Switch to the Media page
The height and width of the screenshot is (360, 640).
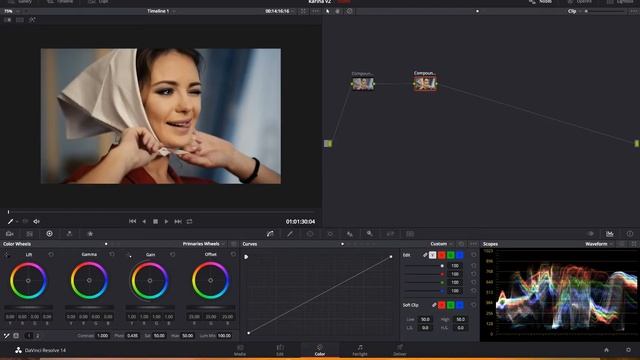tap(240, 350)
